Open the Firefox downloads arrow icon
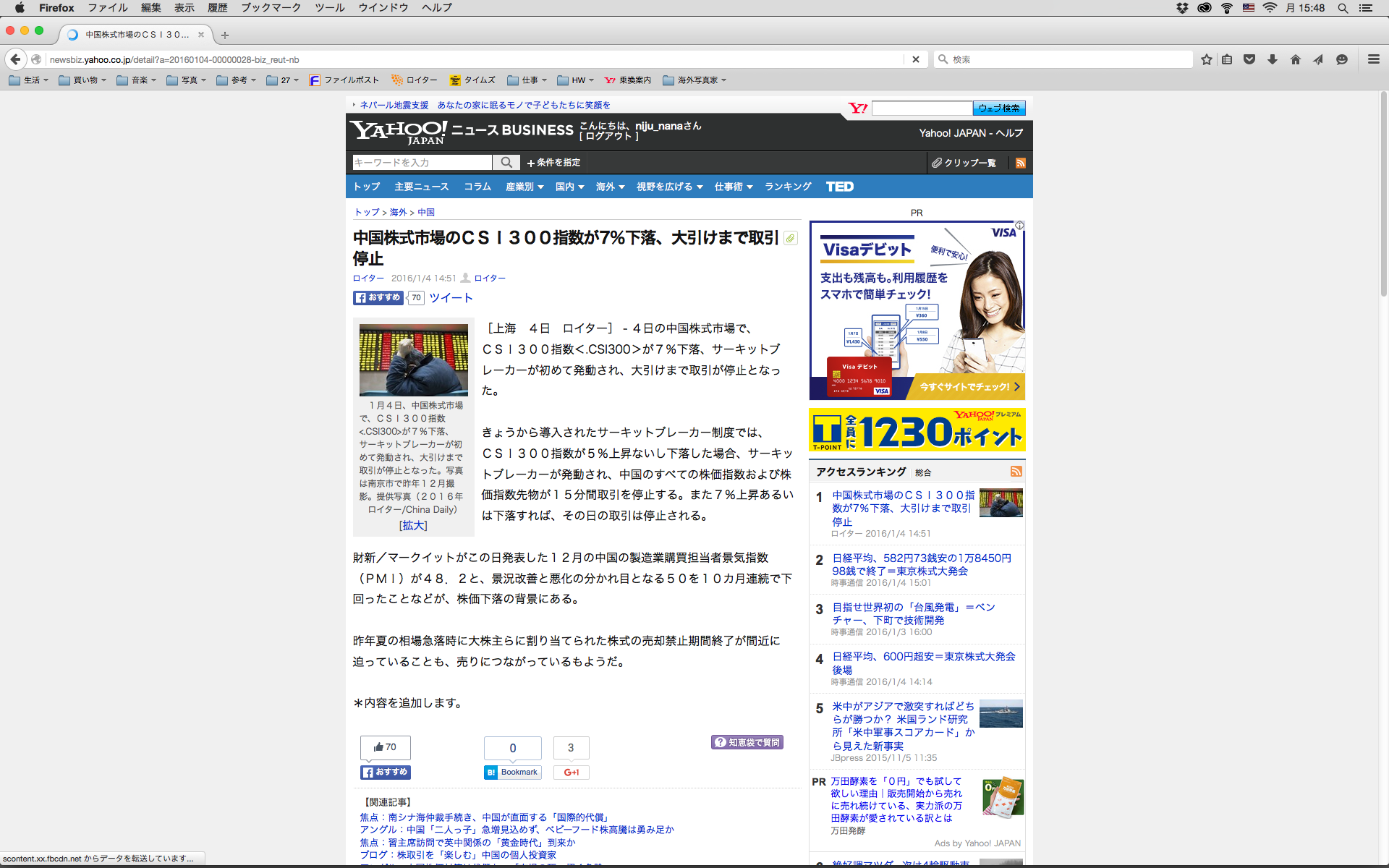 [1273, 59]
